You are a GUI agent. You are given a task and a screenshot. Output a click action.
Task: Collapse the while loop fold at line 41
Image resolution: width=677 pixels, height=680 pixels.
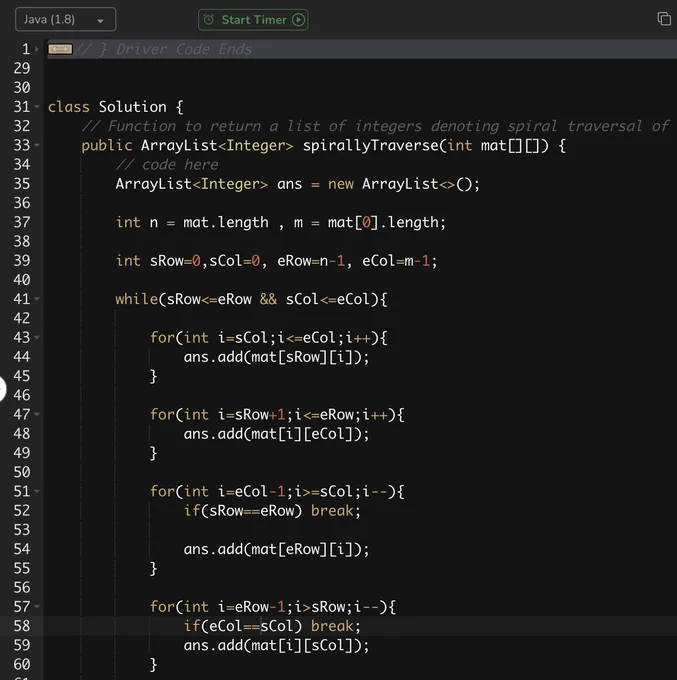tap(37, 299)
